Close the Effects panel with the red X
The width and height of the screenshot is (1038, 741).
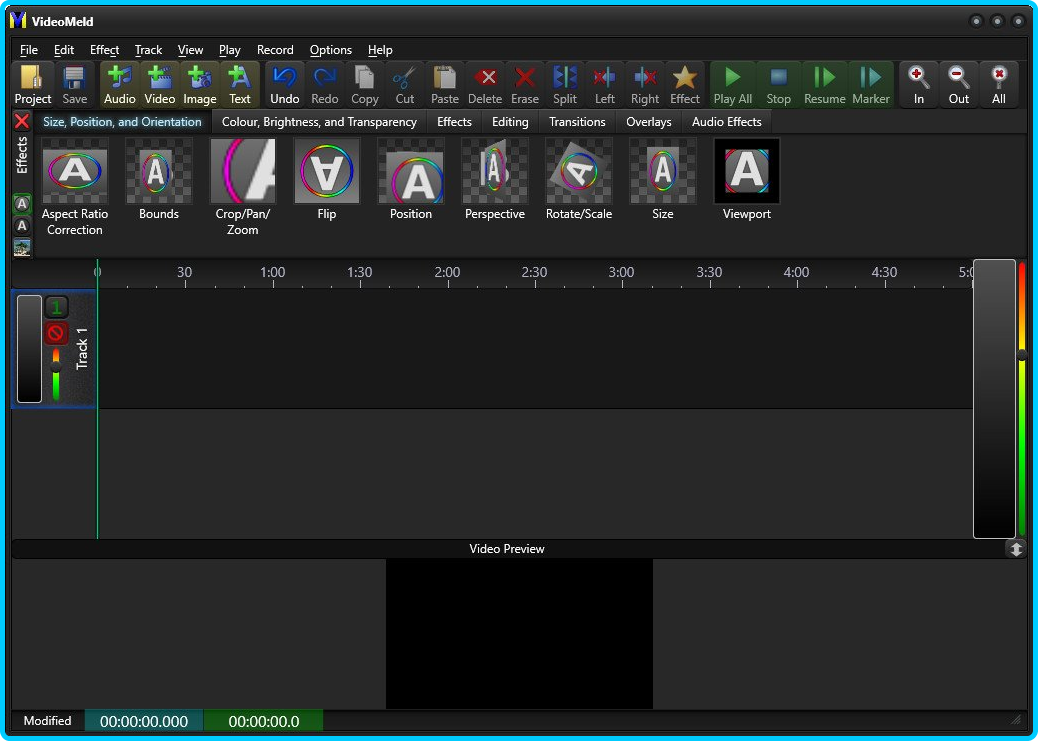22,121
